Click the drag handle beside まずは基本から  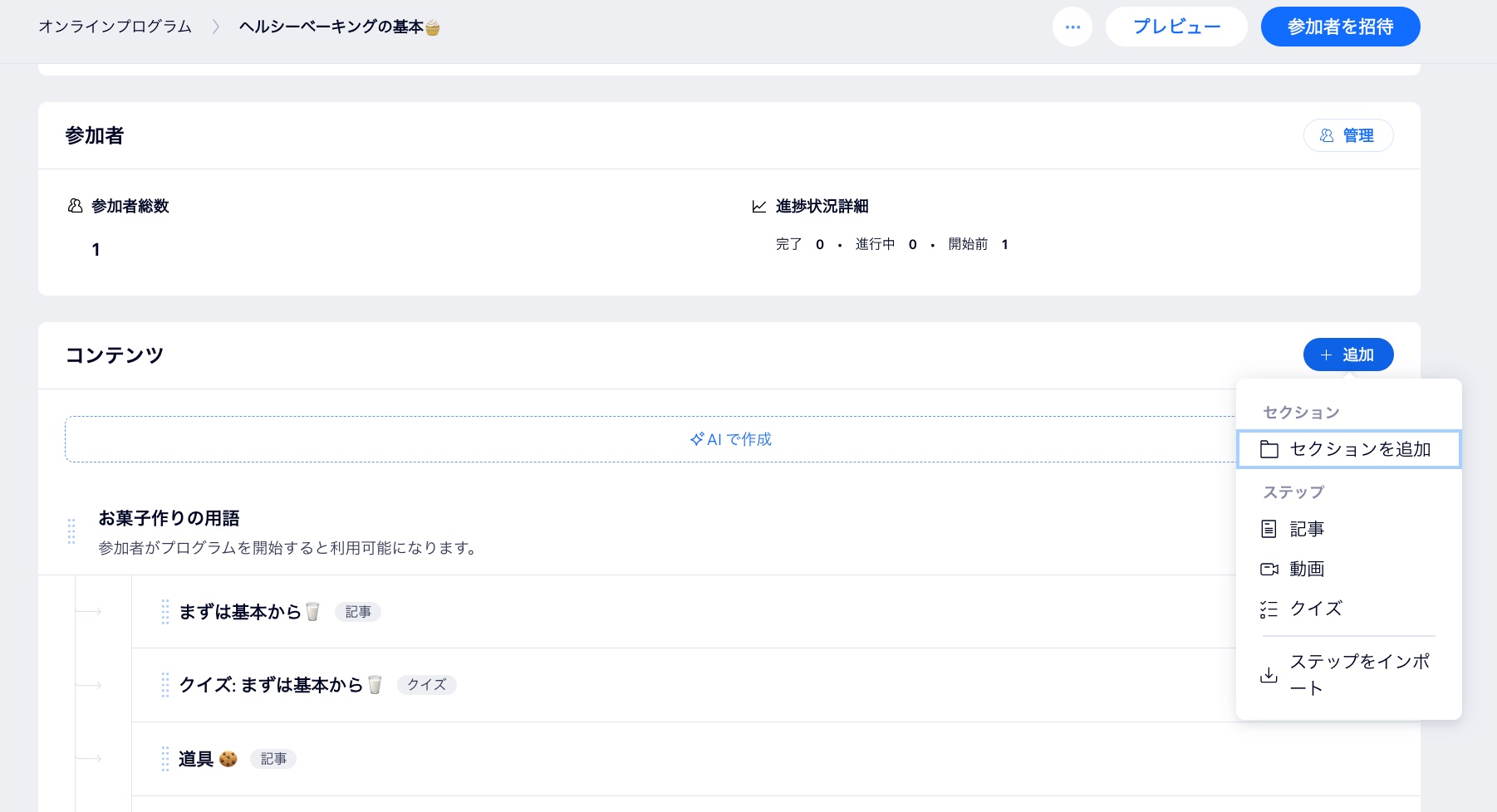[x=165, y=612]
